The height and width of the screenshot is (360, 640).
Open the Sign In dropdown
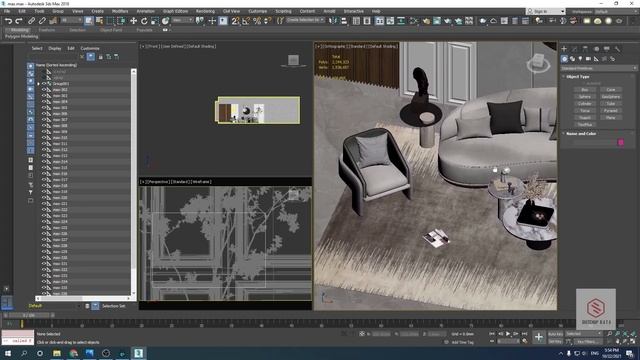point(546,11)
